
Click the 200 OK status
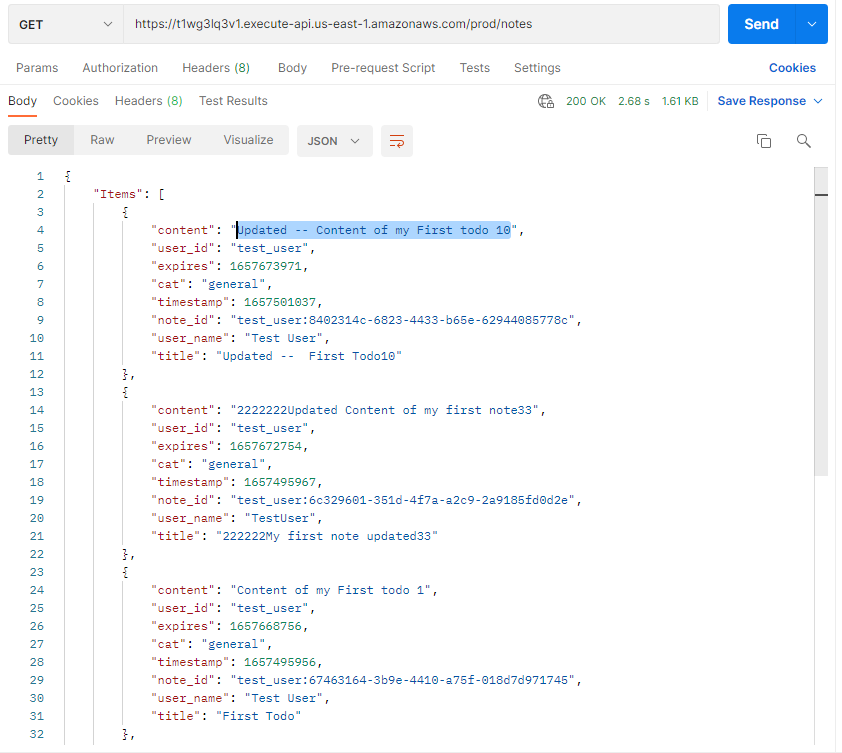pos(586,101)
